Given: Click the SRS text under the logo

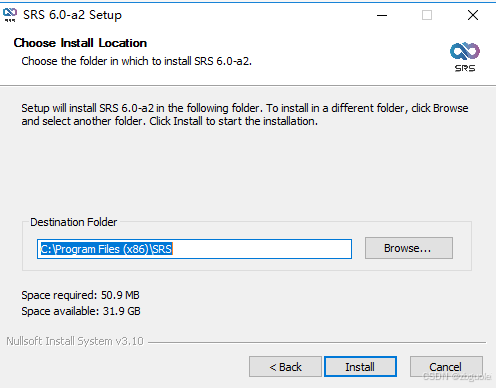Looking at the screenshot, I should tap(465, 68).
